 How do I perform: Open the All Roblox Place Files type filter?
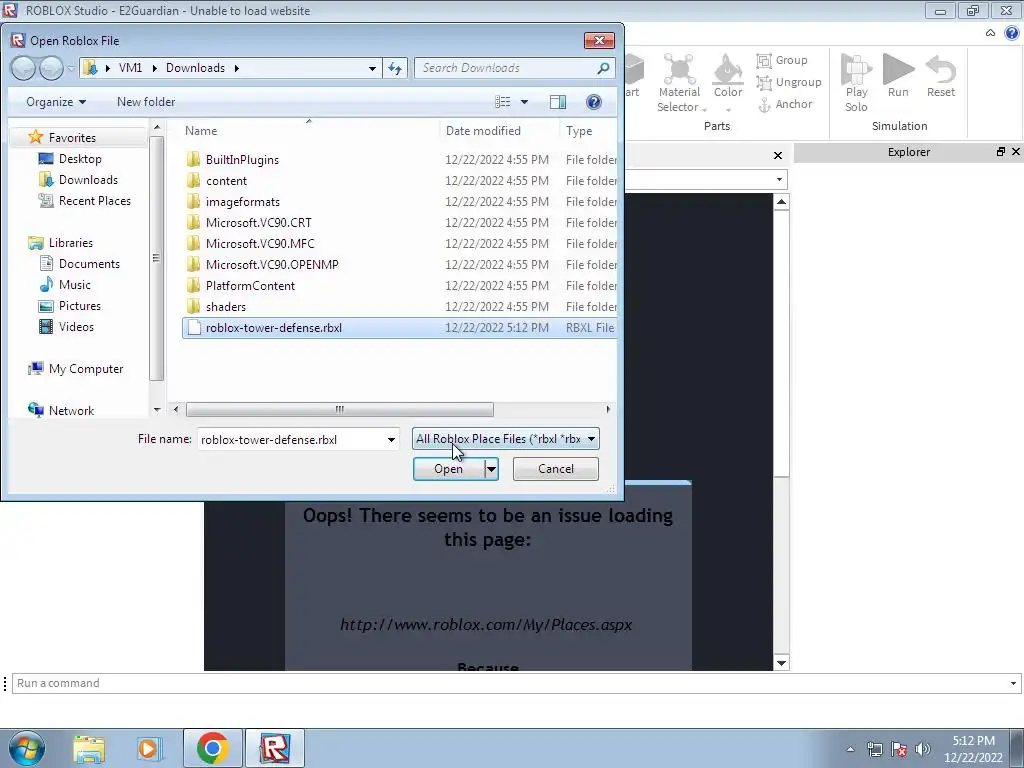[505, 439]
